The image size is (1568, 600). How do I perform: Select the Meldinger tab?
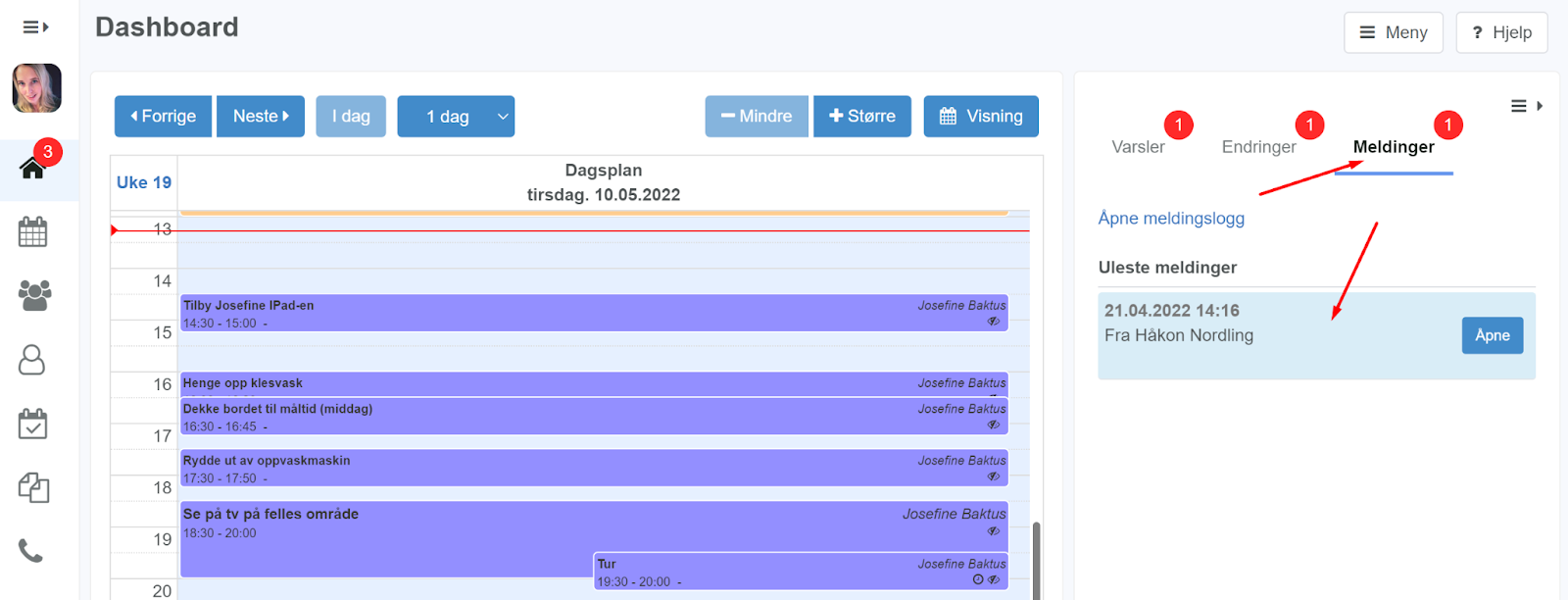(1394, 147)
